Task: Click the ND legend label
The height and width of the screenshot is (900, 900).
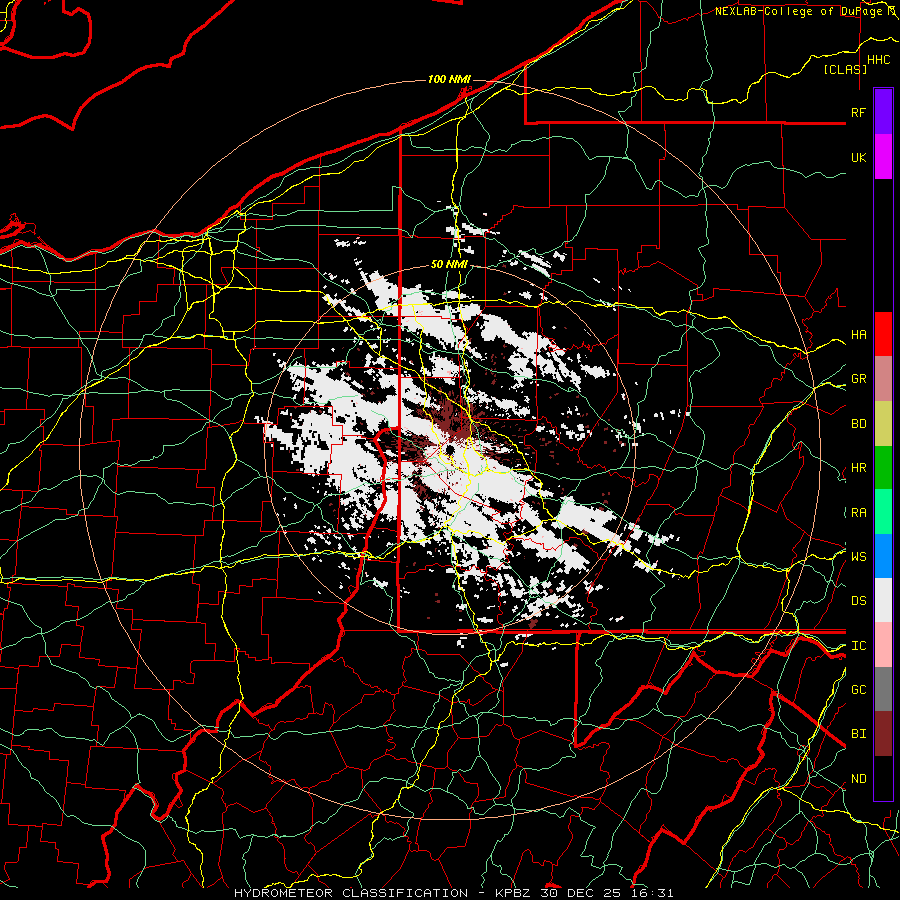Action: click(858, 779)
